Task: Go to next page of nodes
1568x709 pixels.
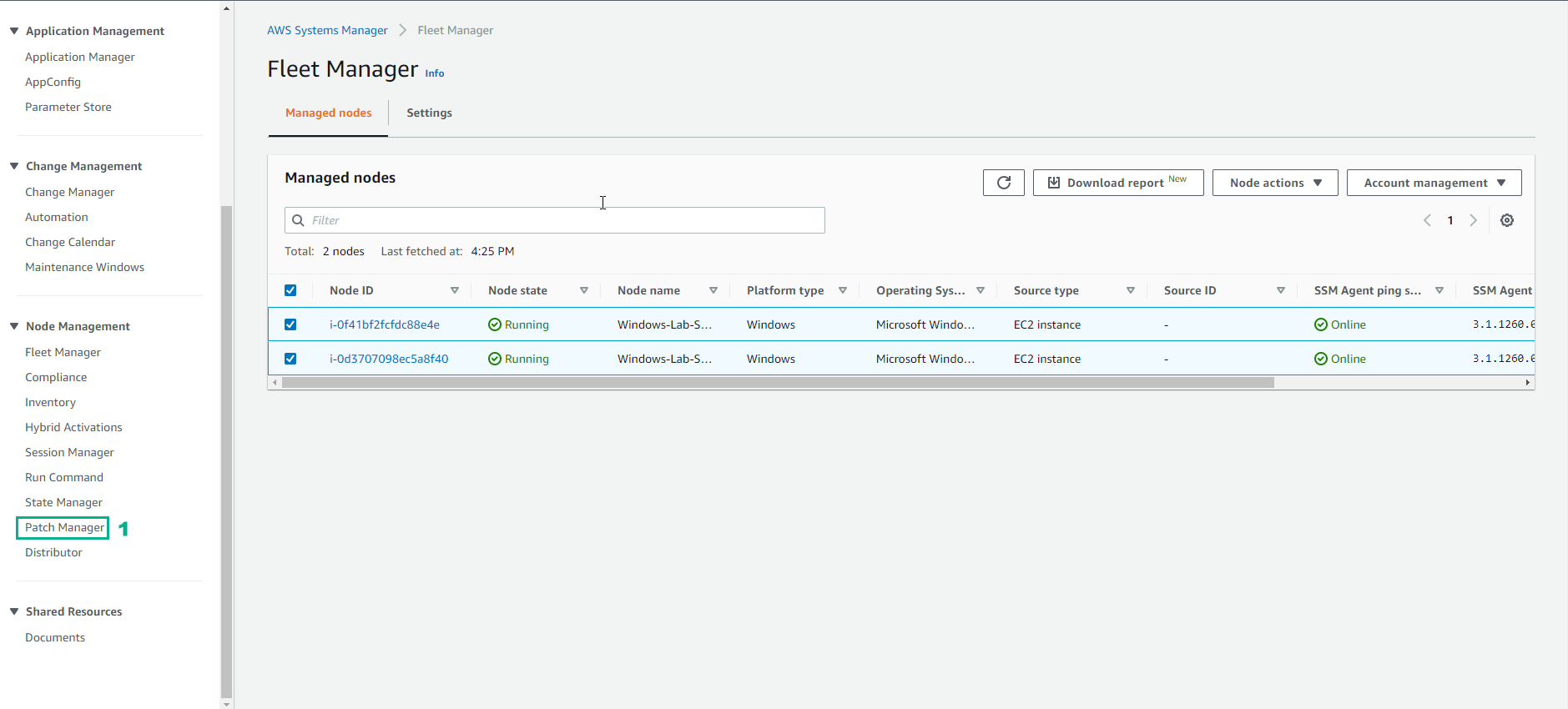Action: pos(1474,220)
